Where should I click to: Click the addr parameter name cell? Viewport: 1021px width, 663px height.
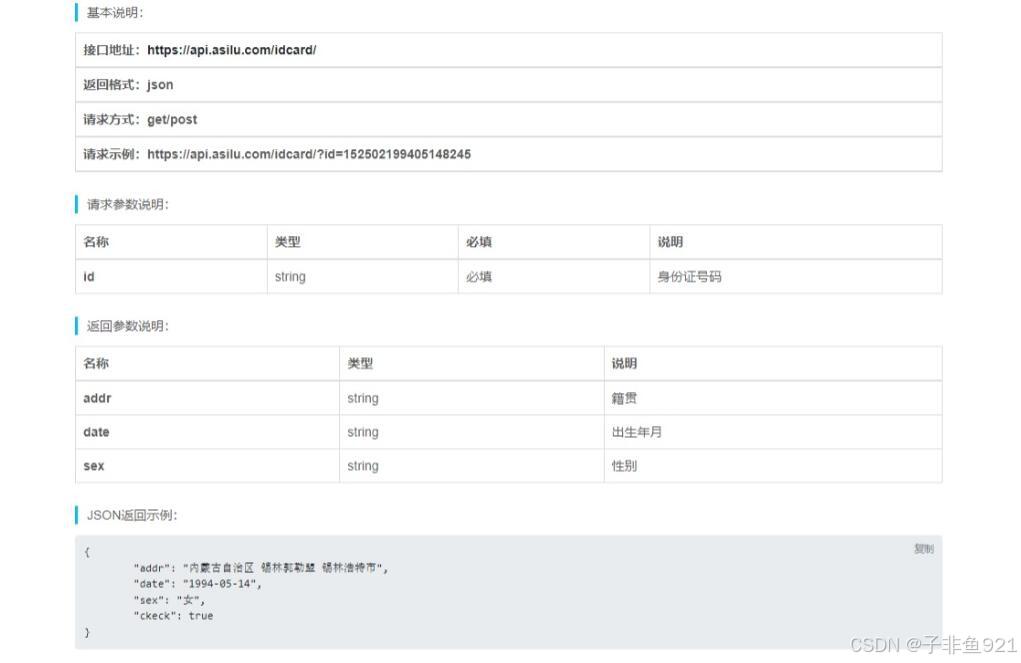pyautogui.click(x=97, y=398)
